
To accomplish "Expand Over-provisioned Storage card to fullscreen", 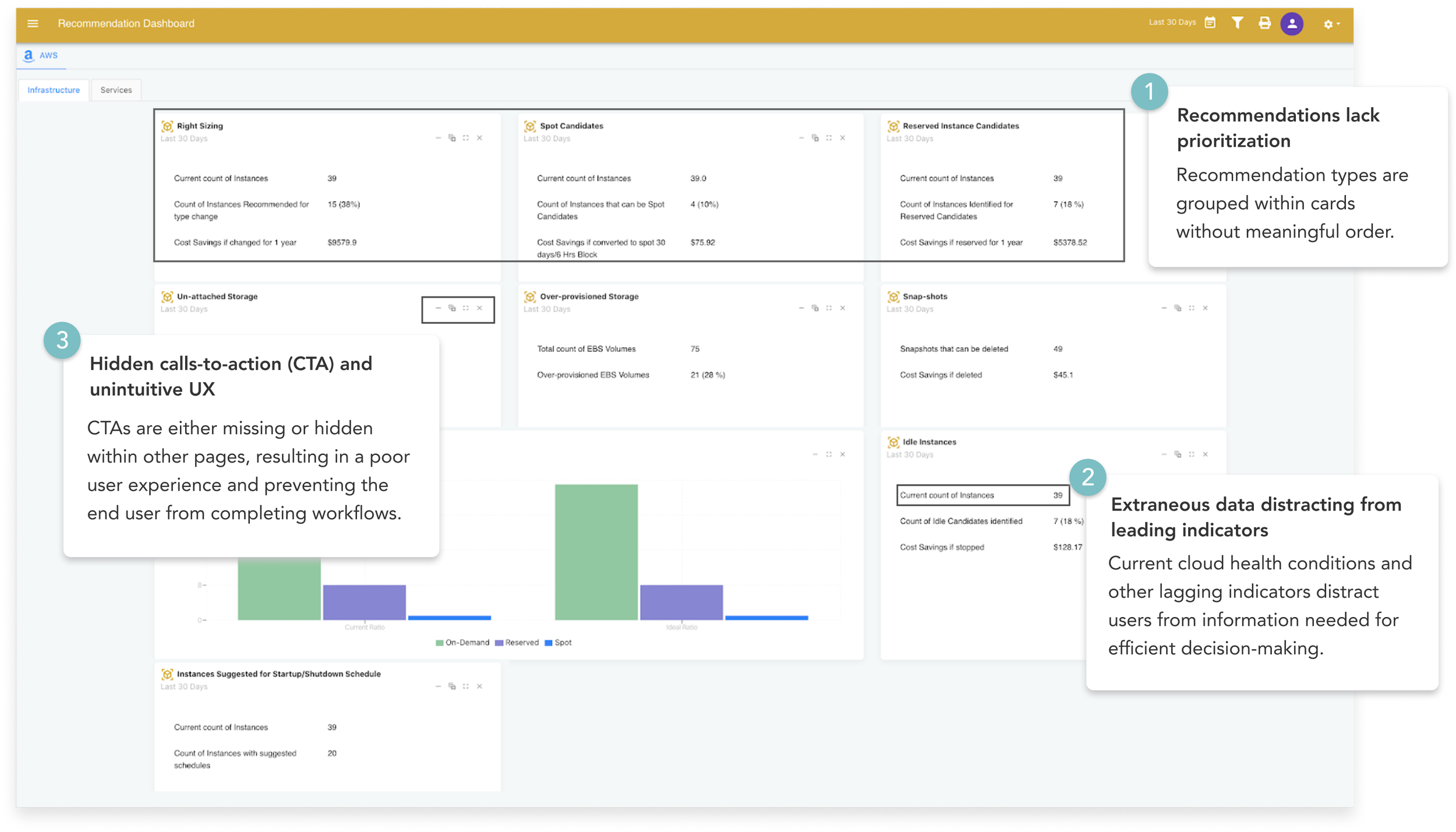I will pos(828,308).
